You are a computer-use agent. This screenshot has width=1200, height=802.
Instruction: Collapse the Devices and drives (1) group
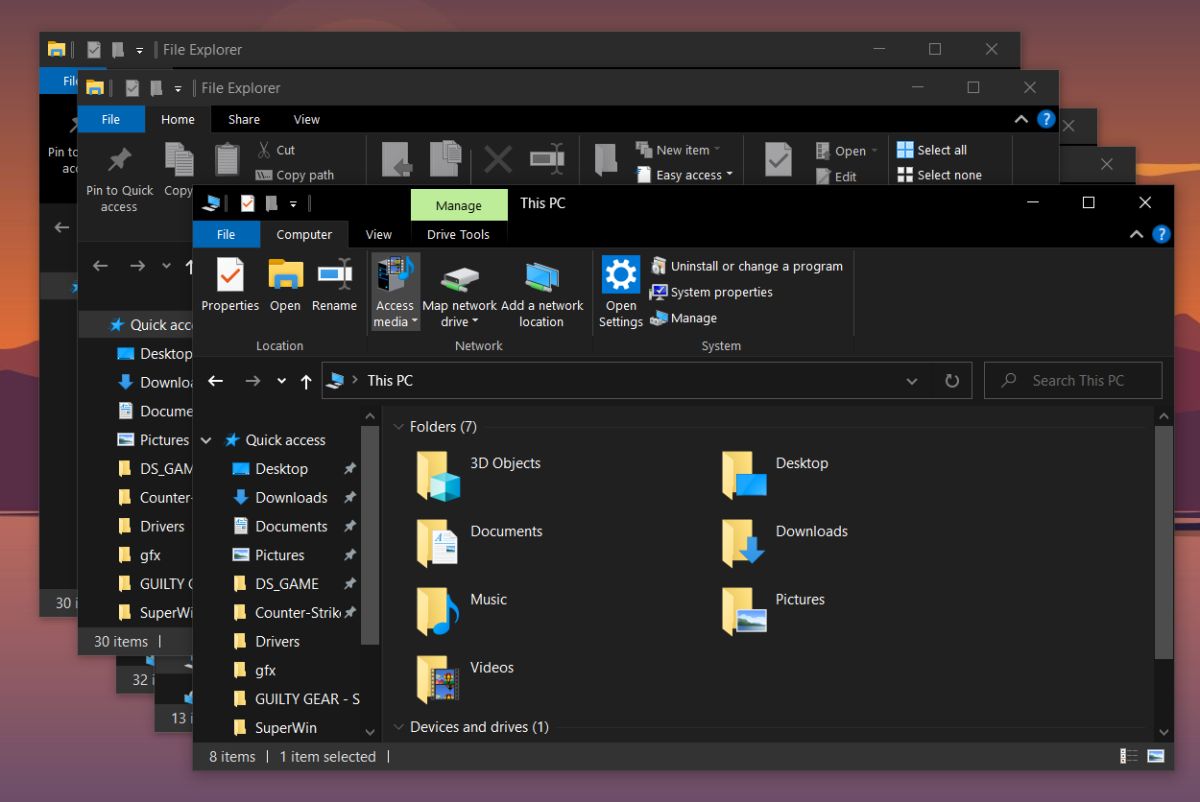pos(398,727)
